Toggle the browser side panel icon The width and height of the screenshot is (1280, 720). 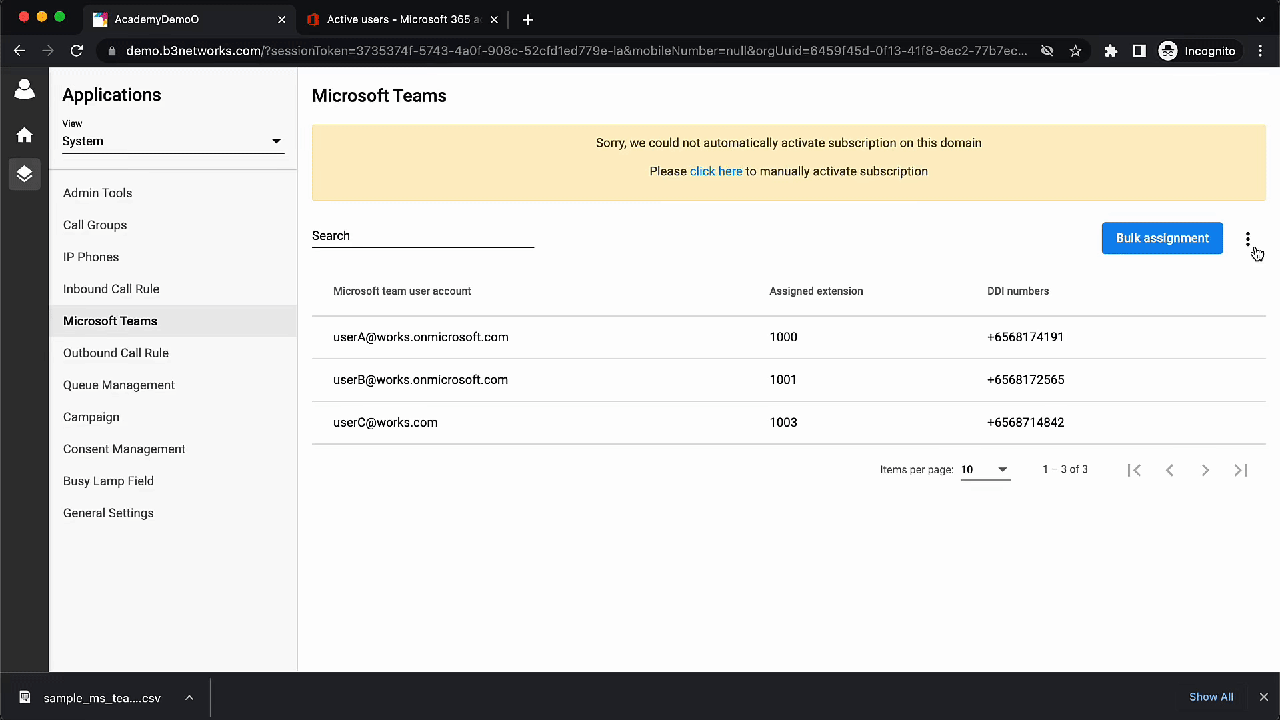pyautogui.click(x=1139, y=51)
